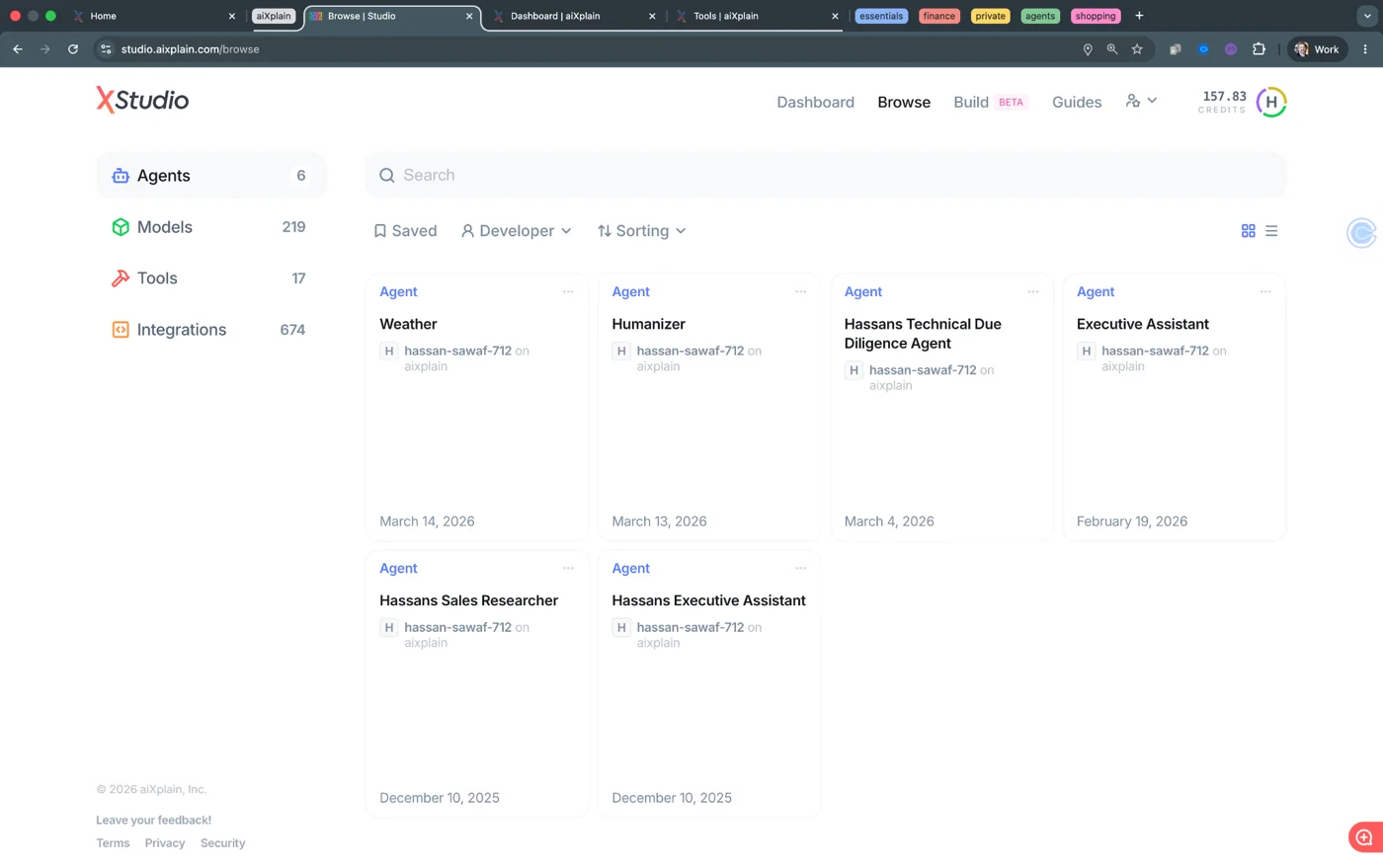Open the finance tab group
The width and height of the screenshot is (1383, 868).
tap(938, 16)
